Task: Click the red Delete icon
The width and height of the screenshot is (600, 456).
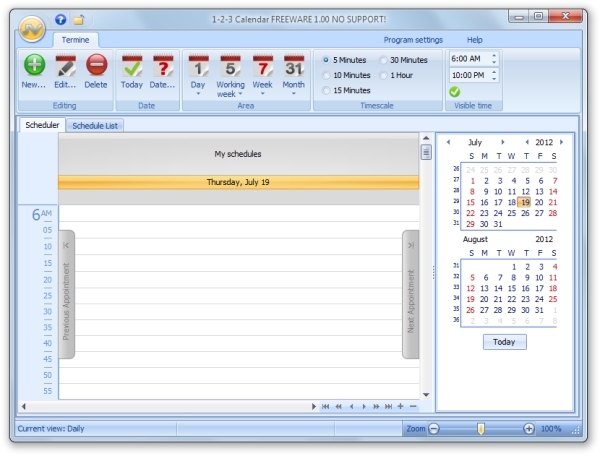Action: pyautogui.click(x=96, y=66)
